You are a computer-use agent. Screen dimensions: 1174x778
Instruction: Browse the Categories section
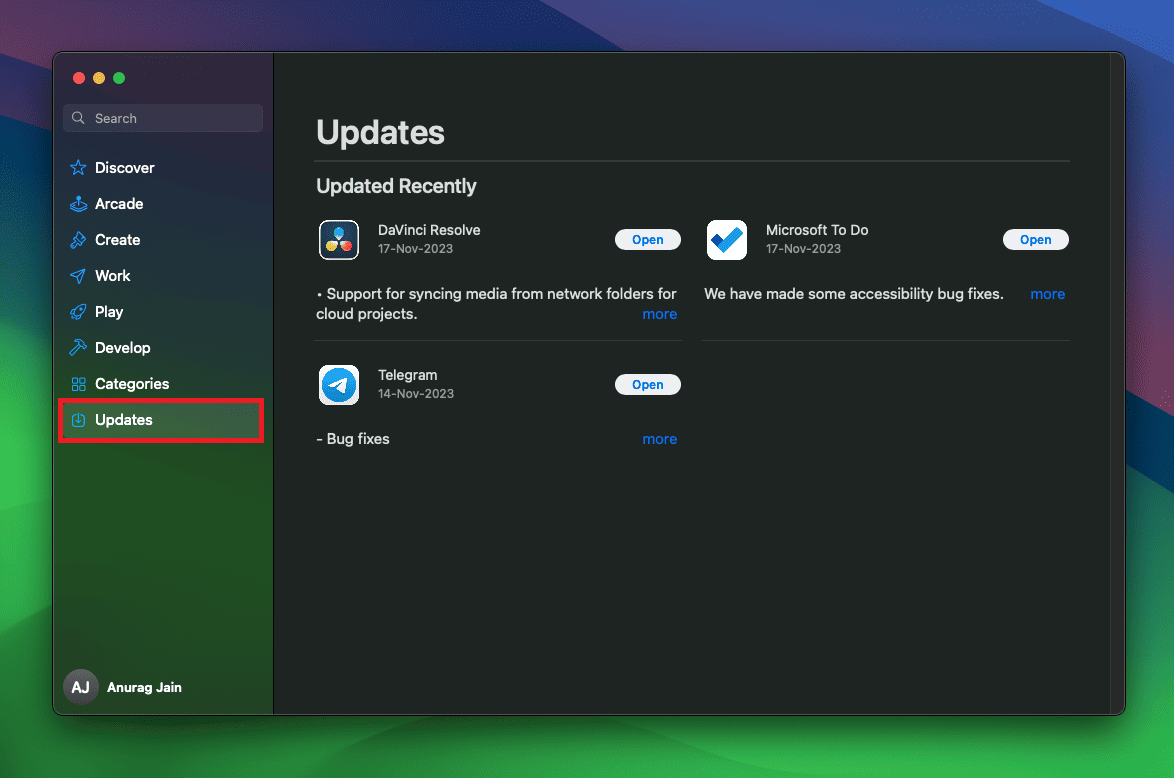[x=161, y=383]
